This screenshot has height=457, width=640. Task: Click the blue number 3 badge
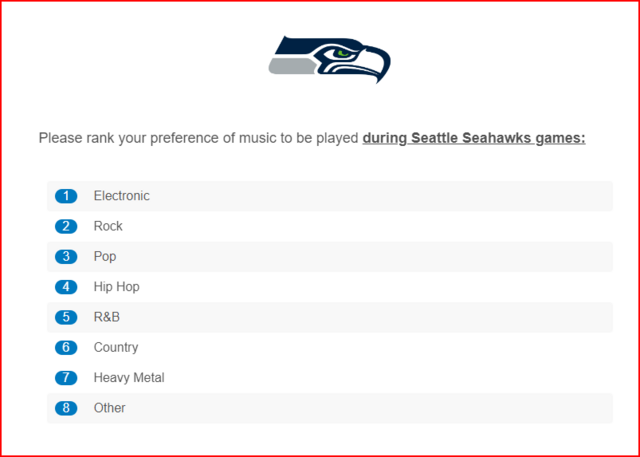coord(66,257)
